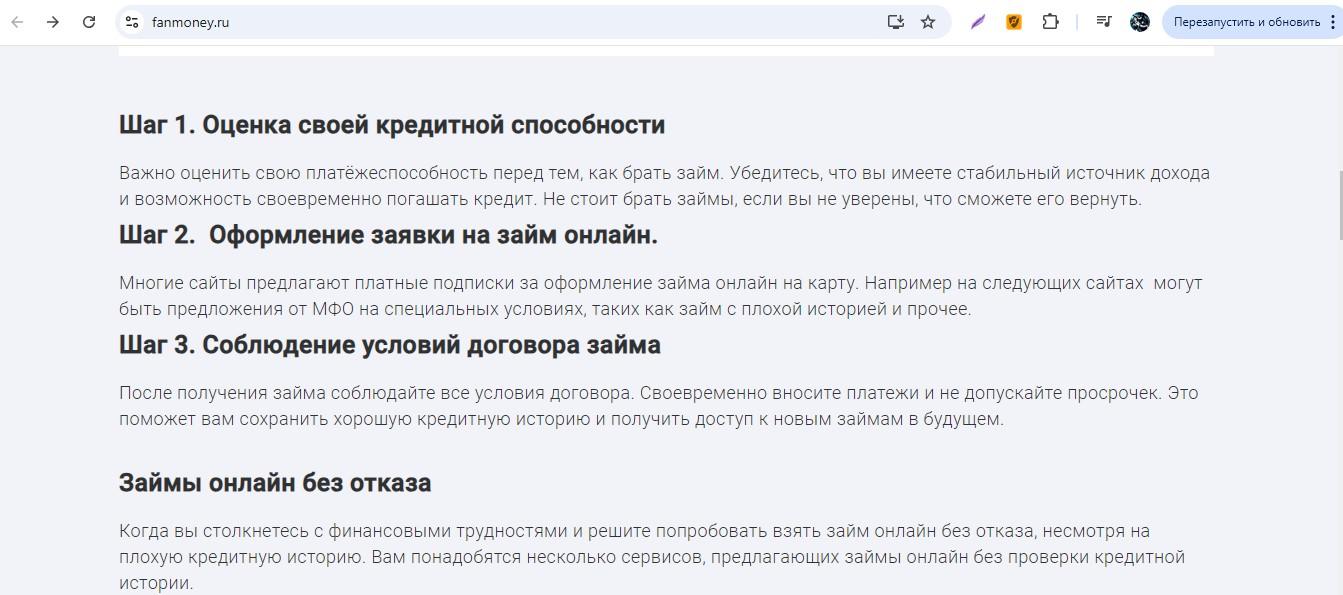Click heading Шаг 1. Оценка своей кредитной способности
This screenshot has width=1343, height=595.
[x=392, y=125]
